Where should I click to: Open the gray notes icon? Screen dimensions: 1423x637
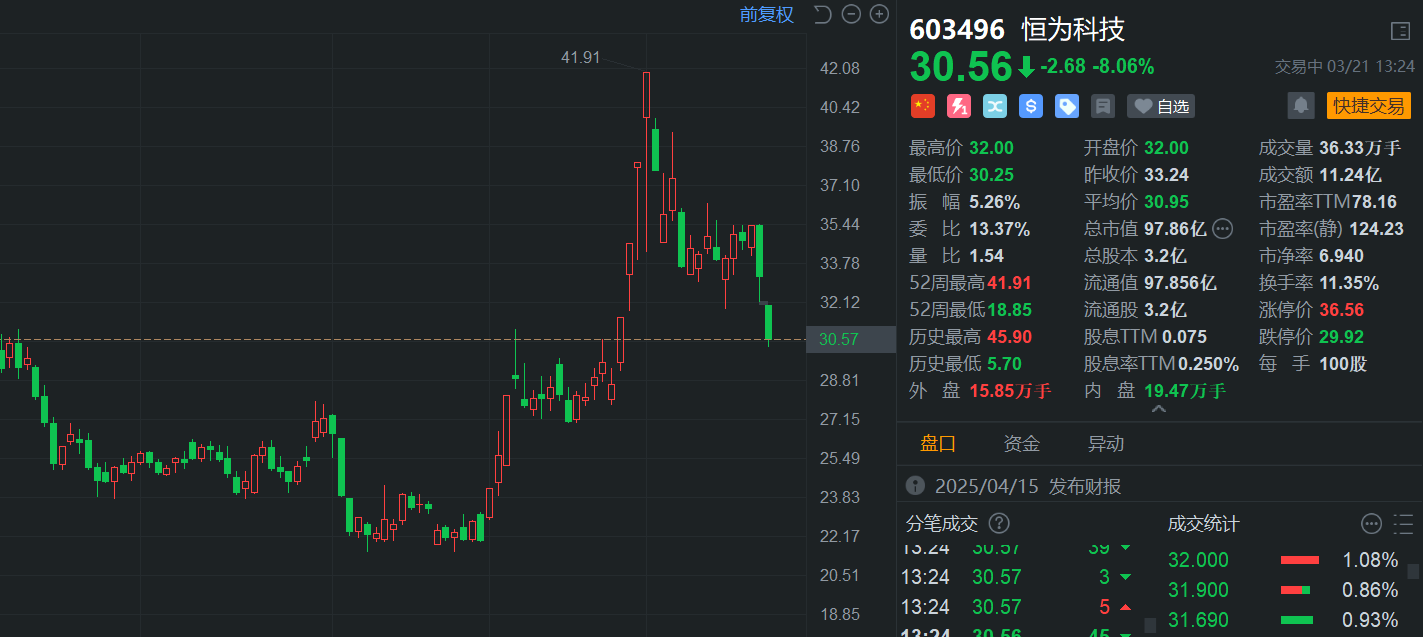coord(1103,106)
